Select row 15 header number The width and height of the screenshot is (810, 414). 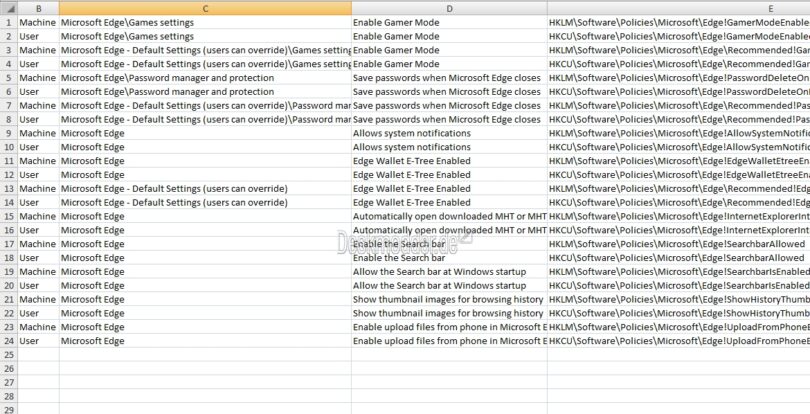(x=8, y=216)
